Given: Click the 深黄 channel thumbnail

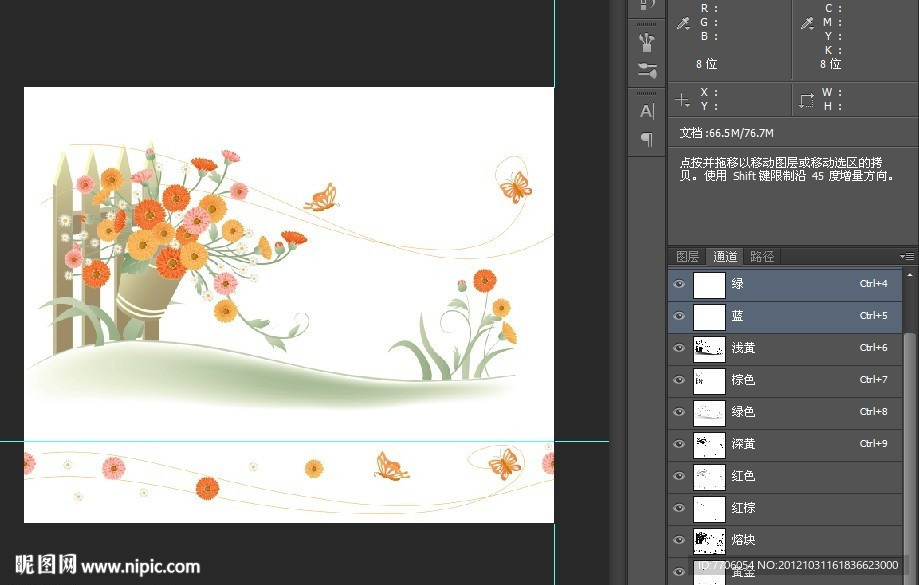Looking at the screenshot, I should coord(709,444).
